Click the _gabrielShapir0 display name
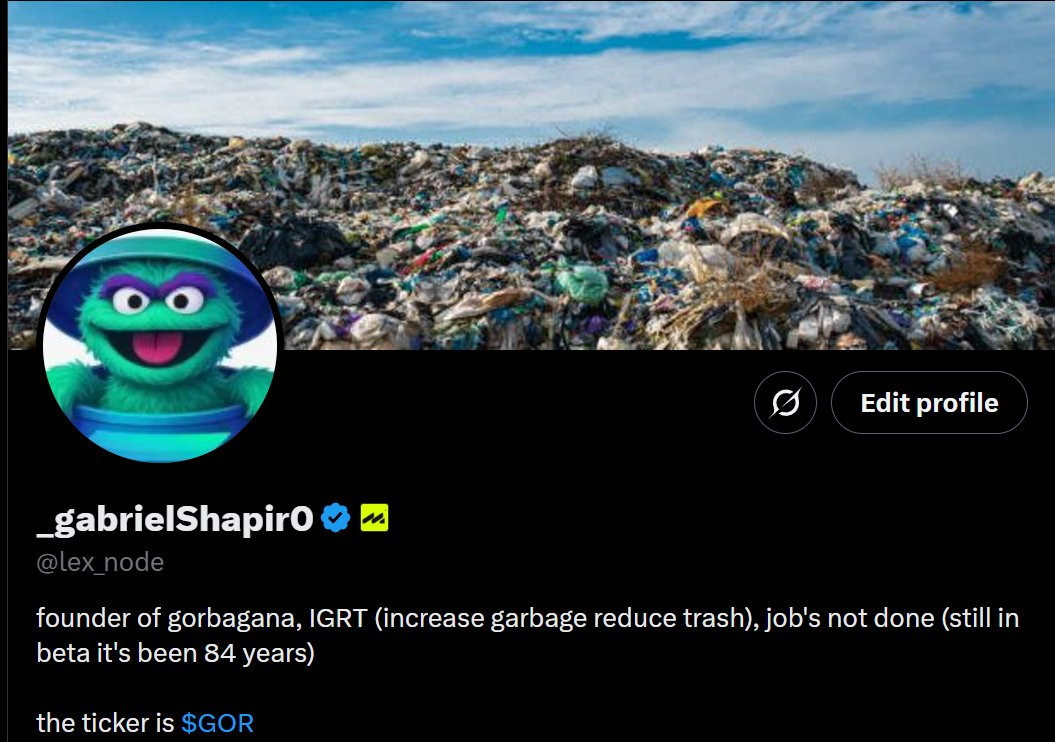This screenshot has height=742, width=1055. [175, 519]
